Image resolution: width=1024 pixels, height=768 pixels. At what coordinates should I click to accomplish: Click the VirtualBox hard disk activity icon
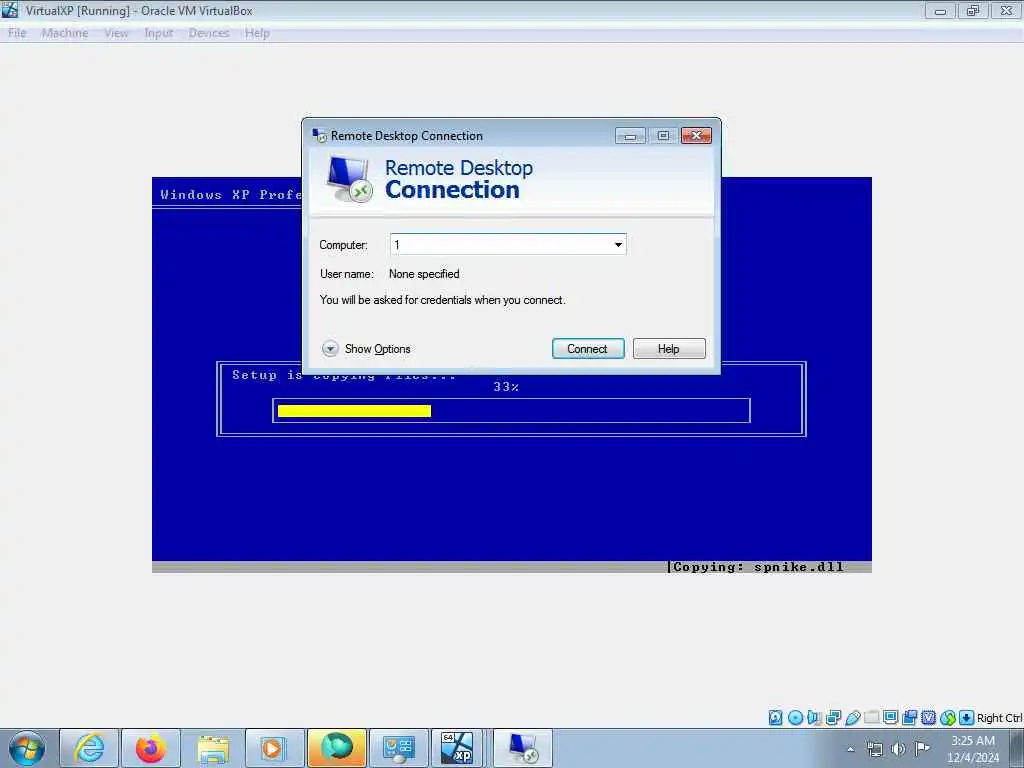coord(775,718)
